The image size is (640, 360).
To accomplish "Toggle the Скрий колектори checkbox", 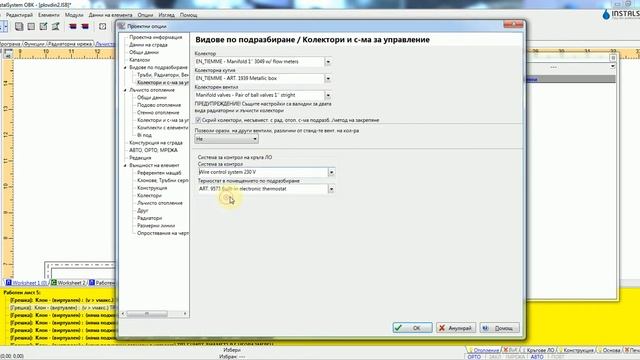I will [x=198, y=120].
